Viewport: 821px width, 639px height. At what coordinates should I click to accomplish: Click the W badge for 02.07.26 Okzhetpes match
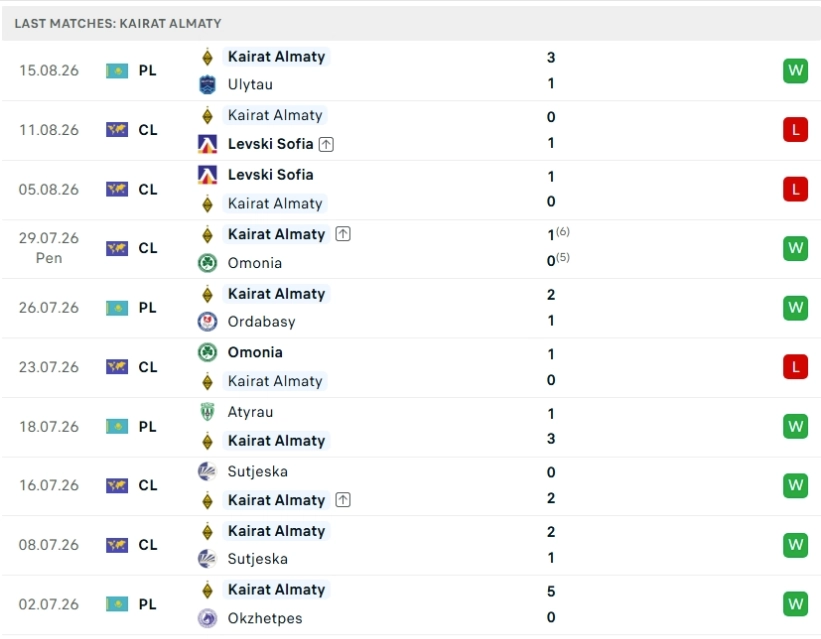[x=795, y=604]
